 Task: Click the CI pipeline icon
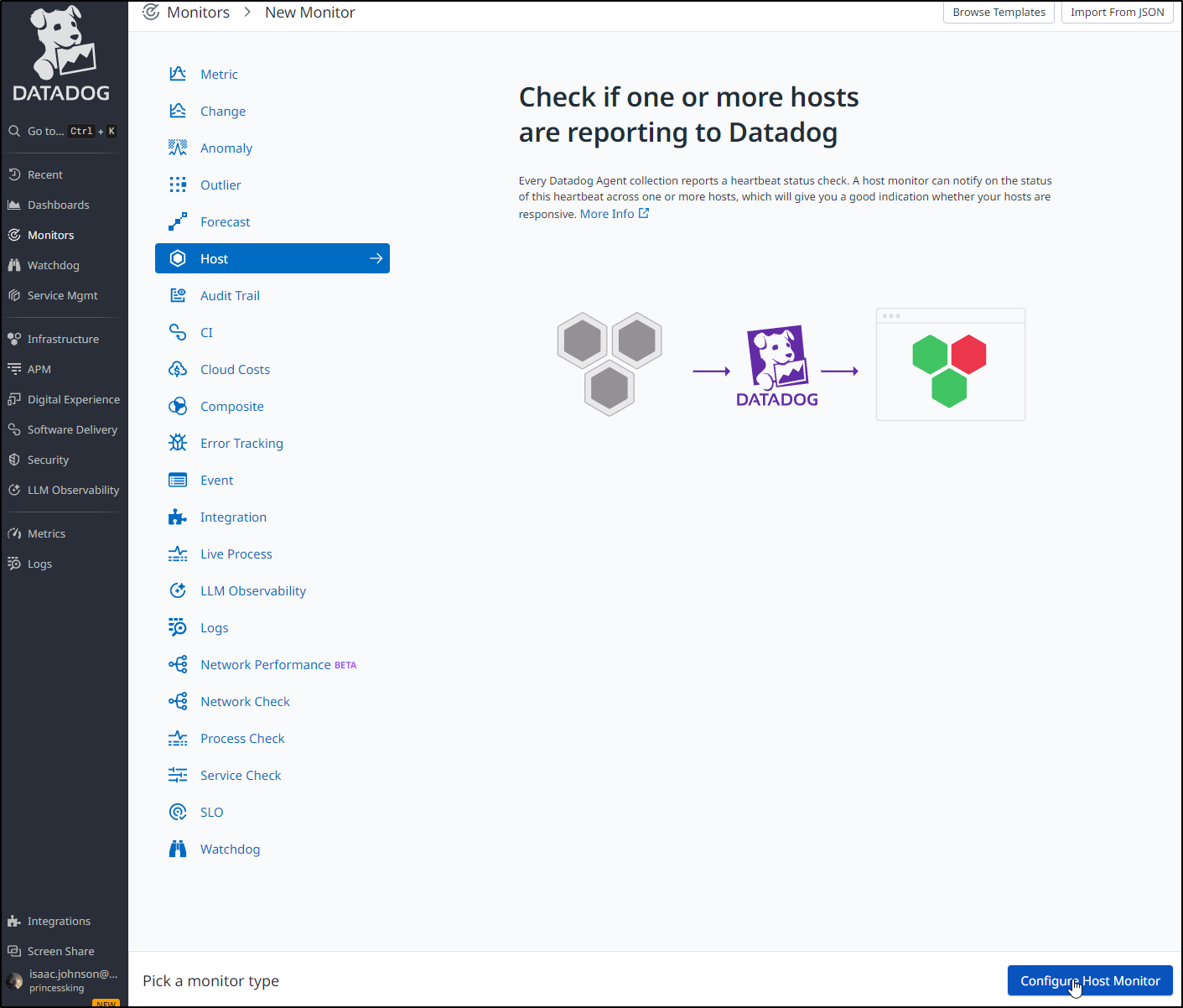178,332
